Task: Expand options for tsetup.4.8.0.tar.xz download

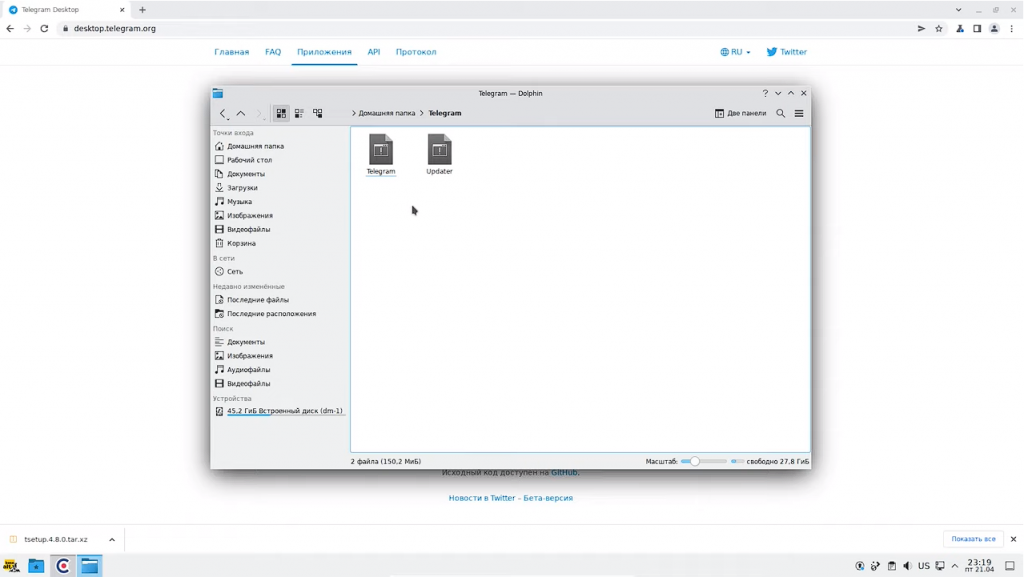Action: point(112,540)
